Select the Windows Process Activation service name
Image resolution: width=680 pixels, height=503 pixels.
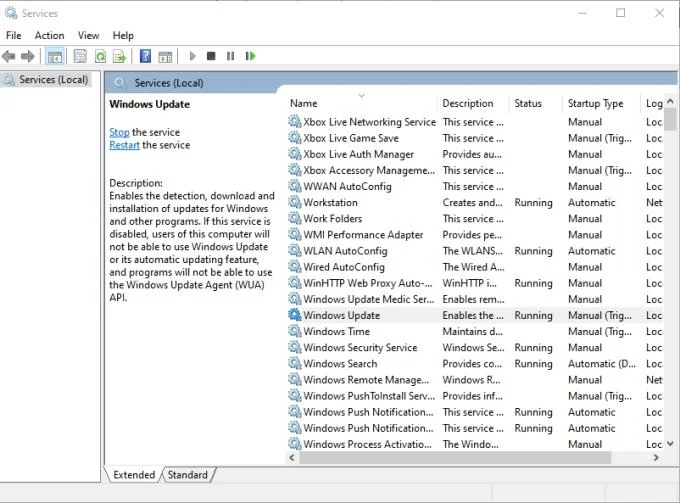coord(367,444)
